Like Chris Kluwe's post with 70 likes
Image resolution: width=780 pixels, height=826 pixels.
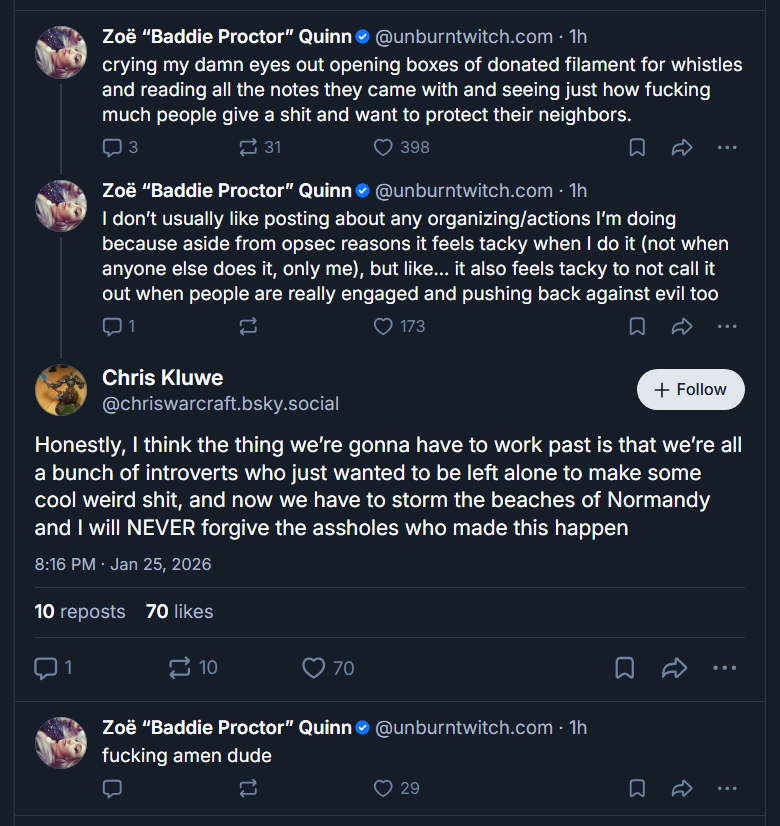click(328, 668)
